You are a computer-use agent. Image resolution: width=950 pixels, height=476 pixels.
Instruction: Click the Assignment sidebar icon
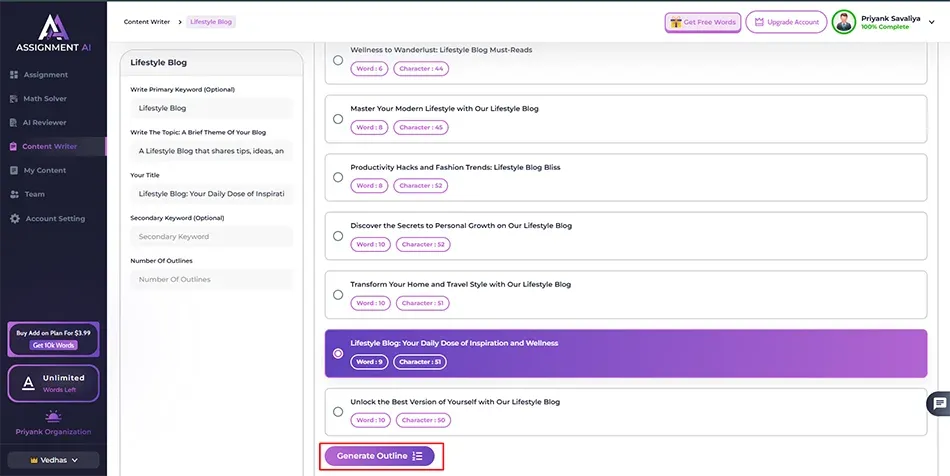coord(14,75)
